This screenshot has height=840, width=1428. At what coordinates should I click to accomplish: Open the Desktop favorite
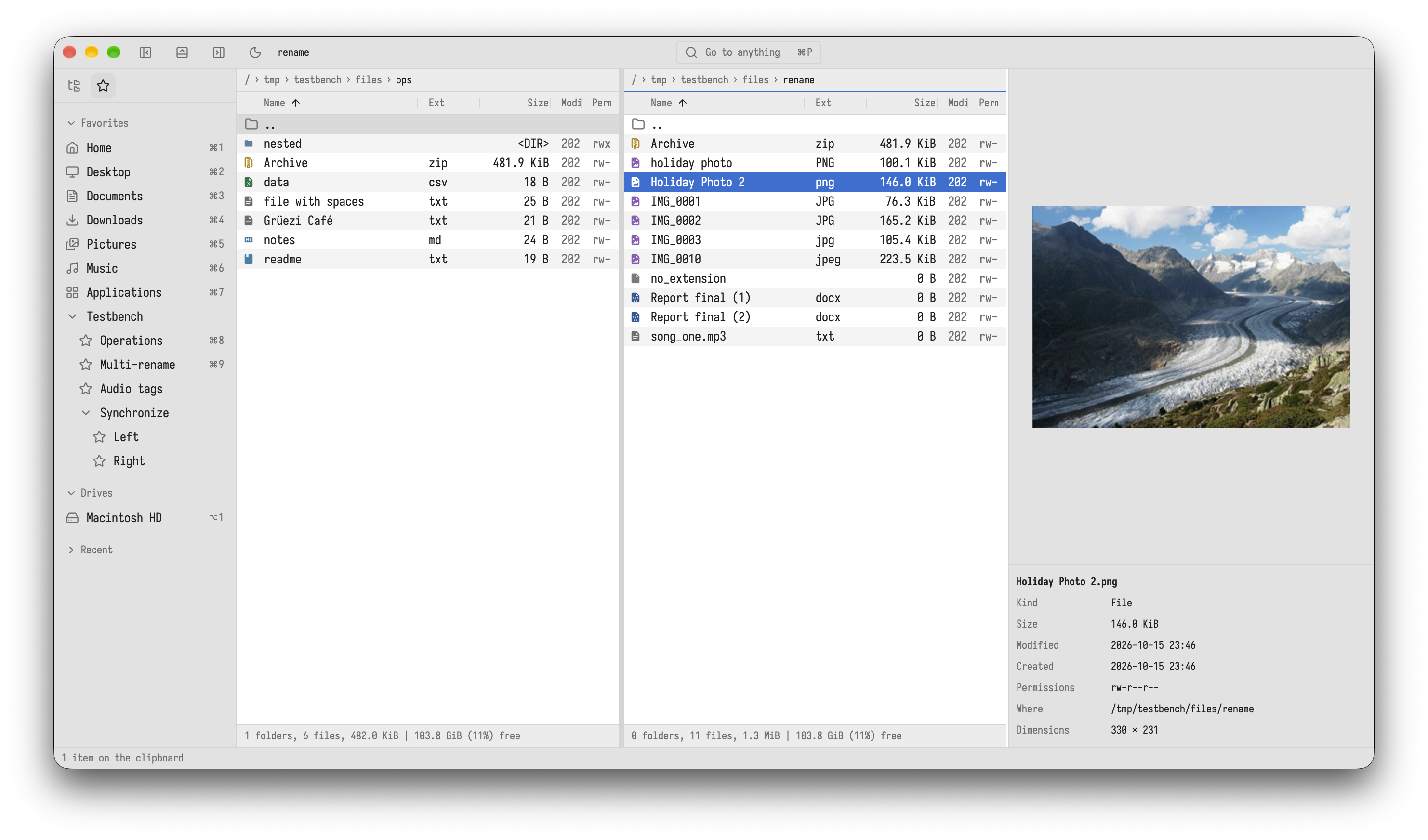point(145,171)
